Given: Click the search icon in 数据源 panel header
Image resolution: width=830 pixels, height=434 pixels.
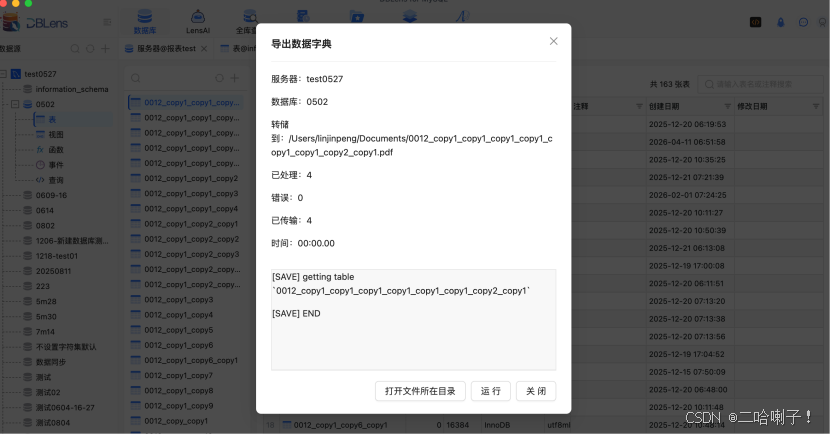Looking at the screenshot, I should [75, 49].
